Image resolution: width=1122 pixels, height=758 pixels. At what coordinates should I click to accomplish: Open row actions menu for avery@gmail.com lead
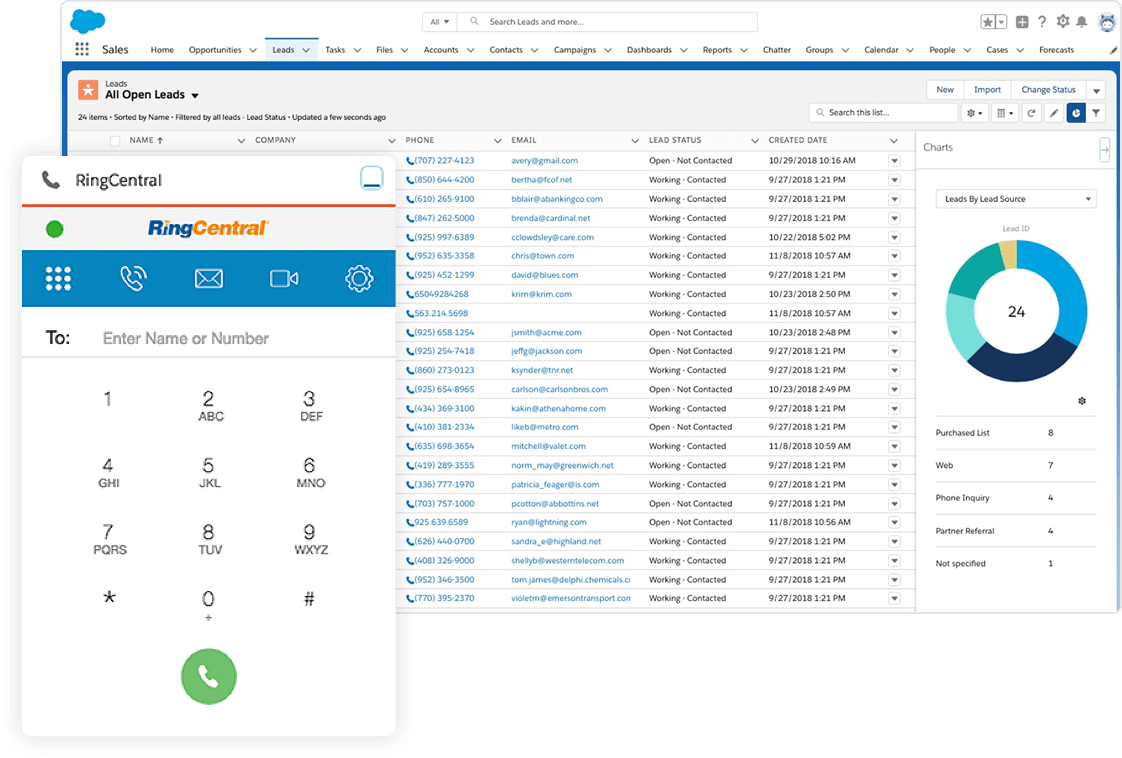coord(894,161)
